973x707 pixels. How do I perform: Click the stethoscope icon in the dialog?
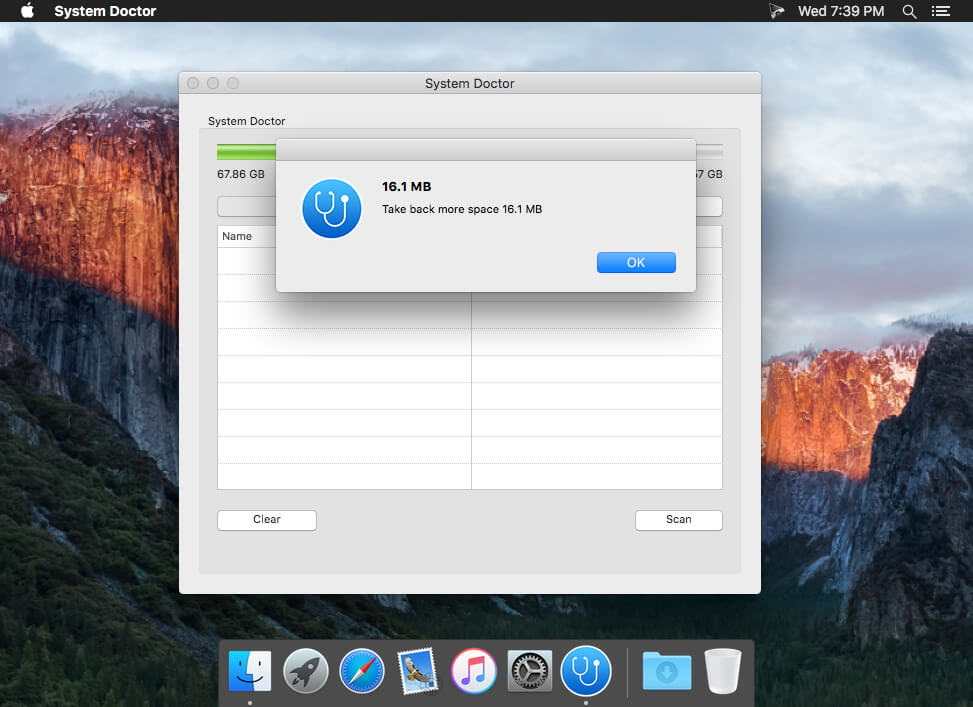tap(332, 209)
